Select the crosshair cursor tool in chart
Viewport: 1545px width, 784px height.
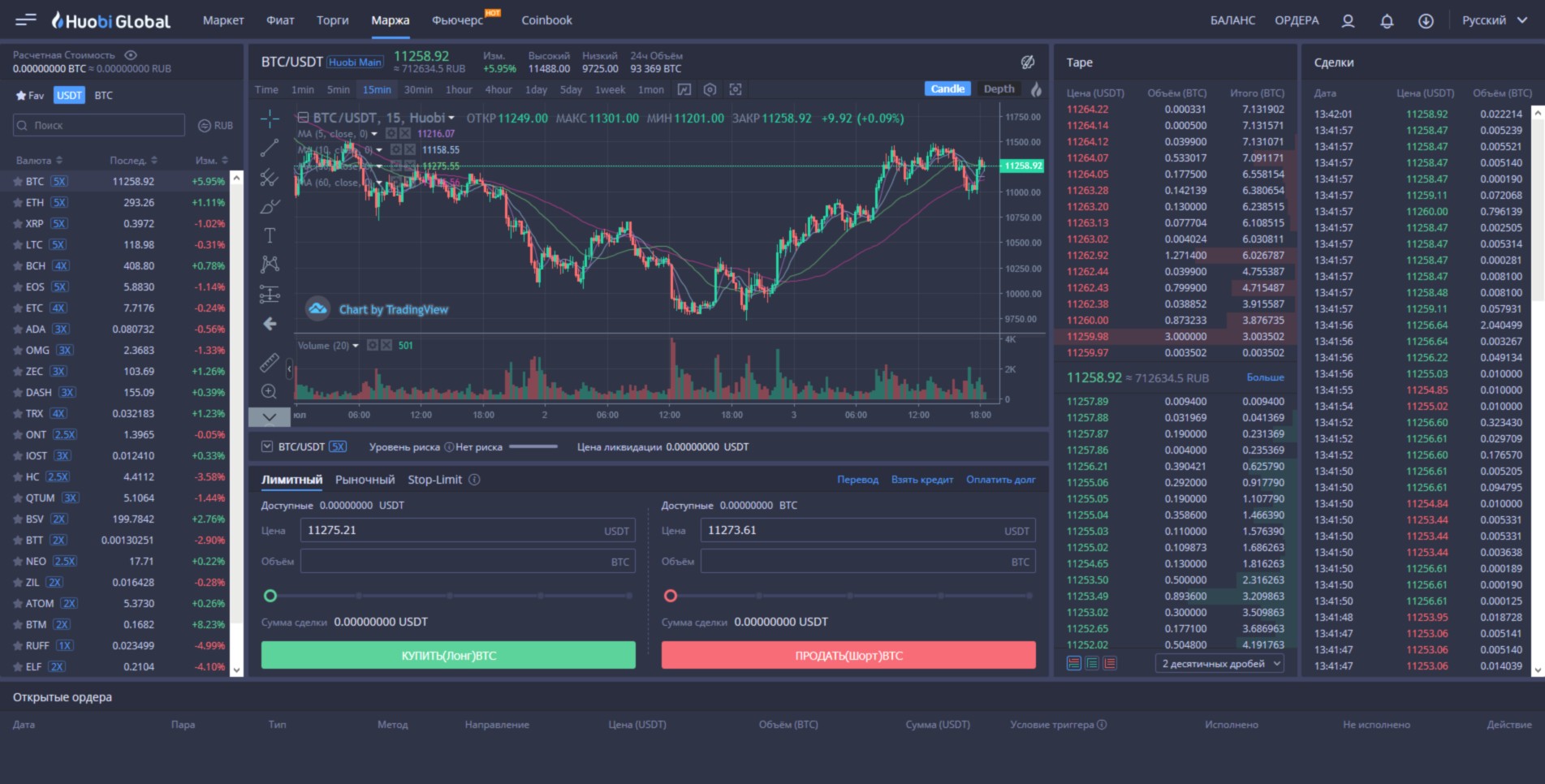click(x=270, y=118)
